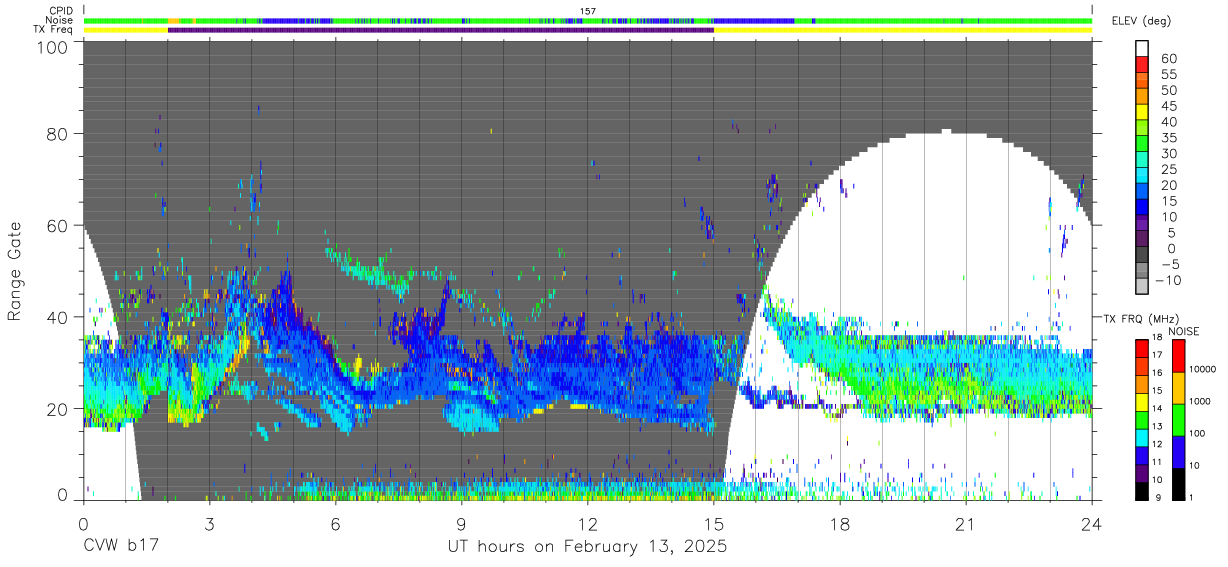Click the black bottom swatch in TX FRQ colorbar
The image size is (1228, 567).
pyautogui.click(x=1143, y=491)
